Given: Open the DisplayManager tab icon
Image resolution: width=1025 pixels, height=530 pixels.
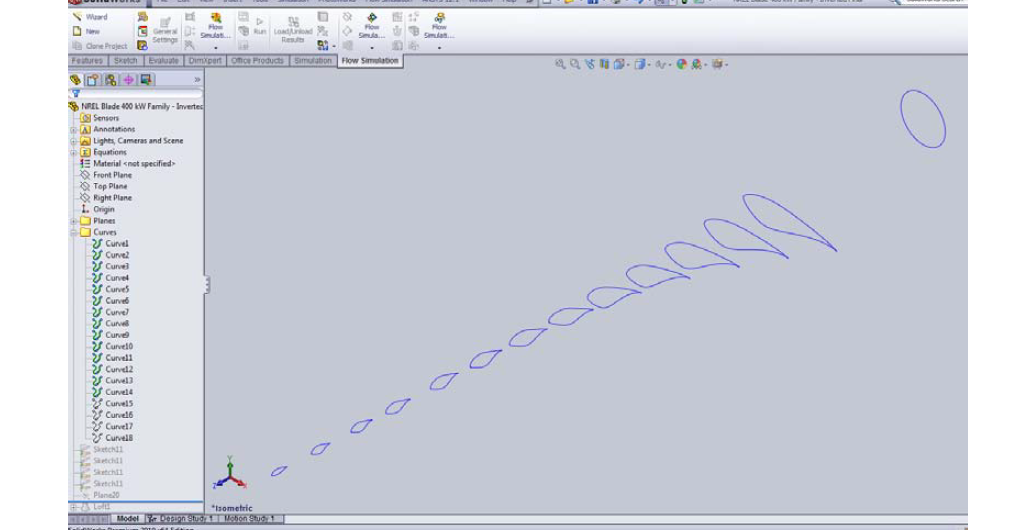Looking at the screenshot, I should (146, 80).
